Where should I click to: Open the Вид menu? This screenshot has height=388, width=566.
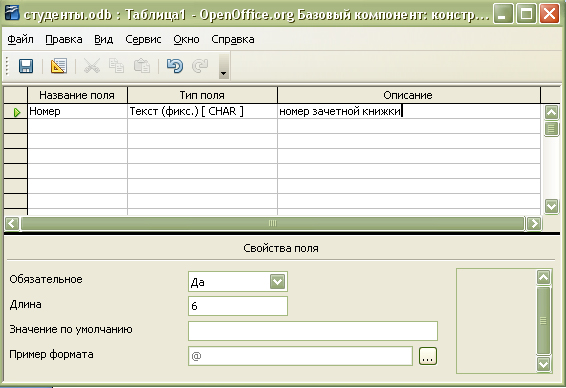click(x=104, y=39)
